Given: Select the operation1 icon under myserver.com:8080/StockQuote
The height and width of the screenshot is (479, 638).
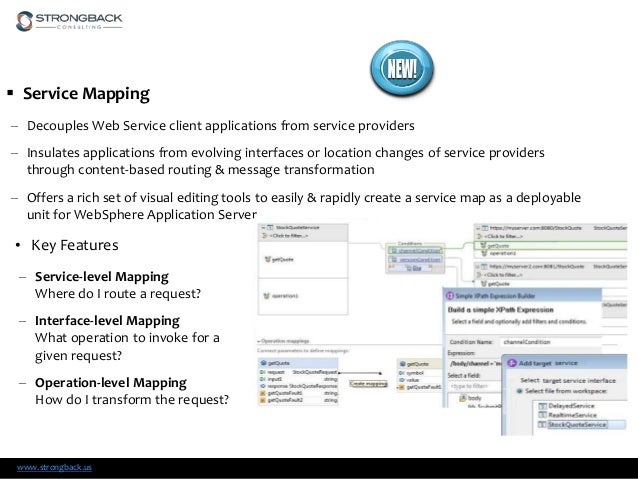Looking at the screenshot, I should tap(484, 253).
